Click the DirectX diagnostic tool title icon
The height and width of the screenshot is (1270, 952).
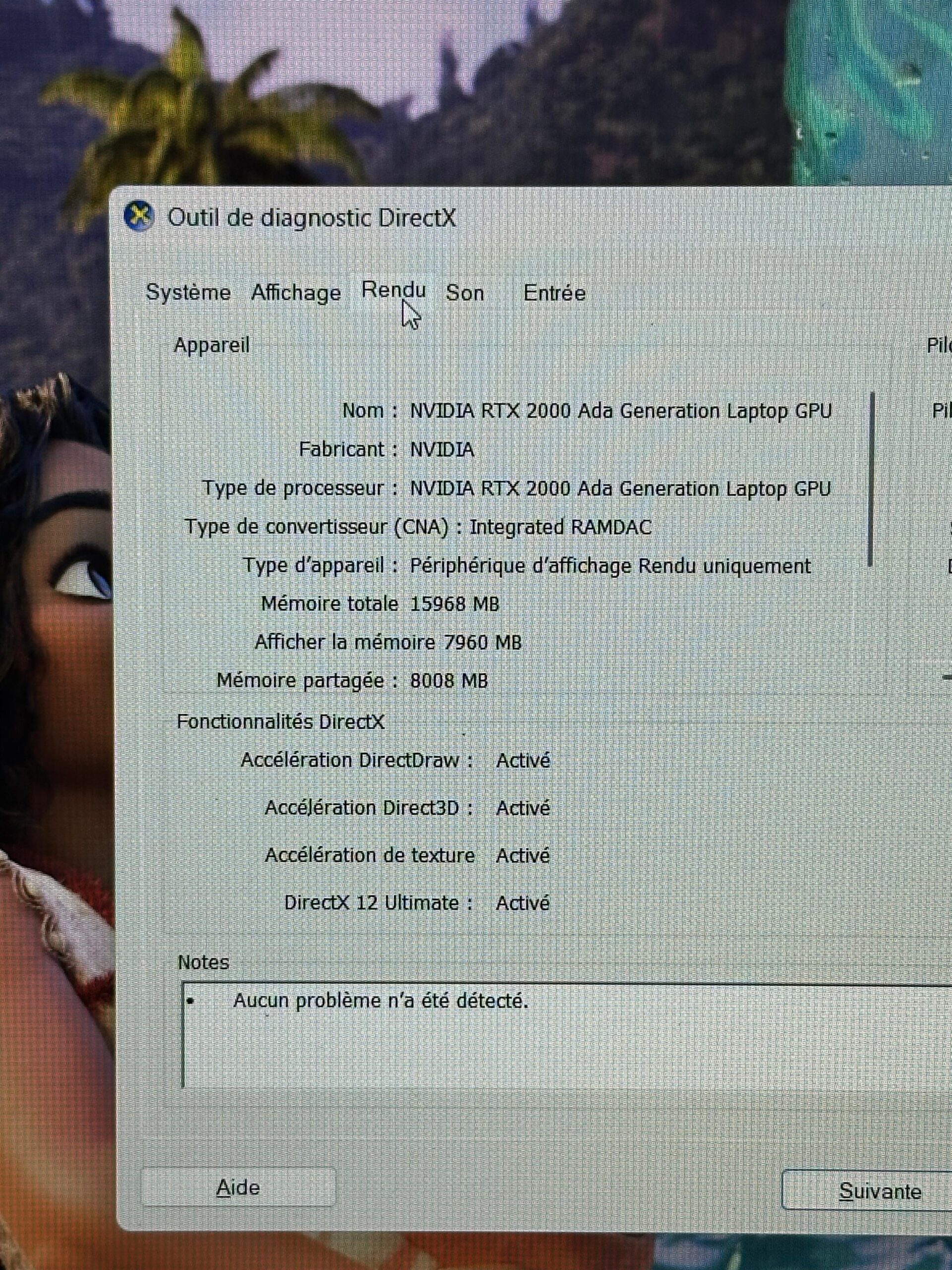coord(139,216)
